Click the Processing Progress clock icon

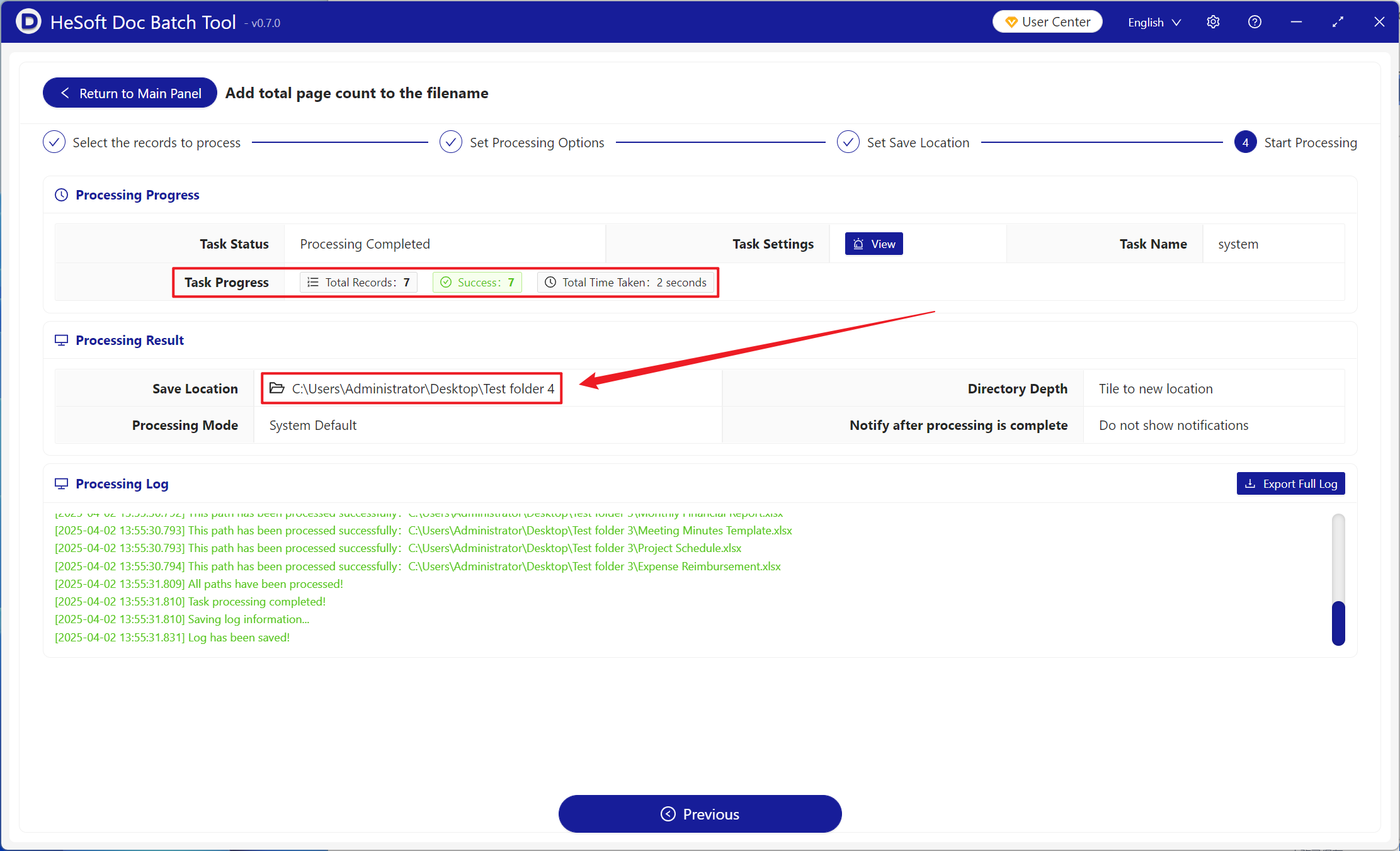click(x=61, y=195)
